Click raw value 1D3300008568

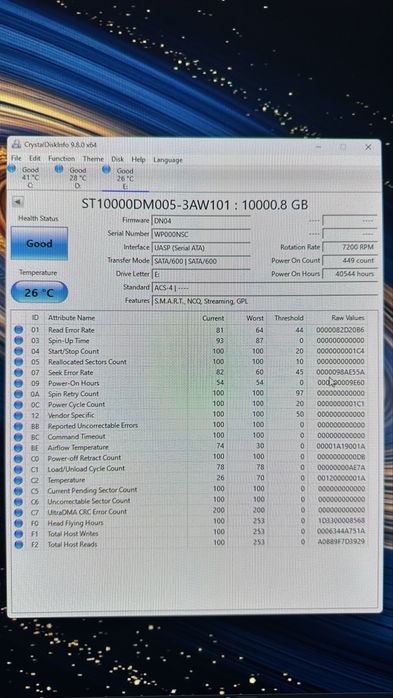[341, 521]
